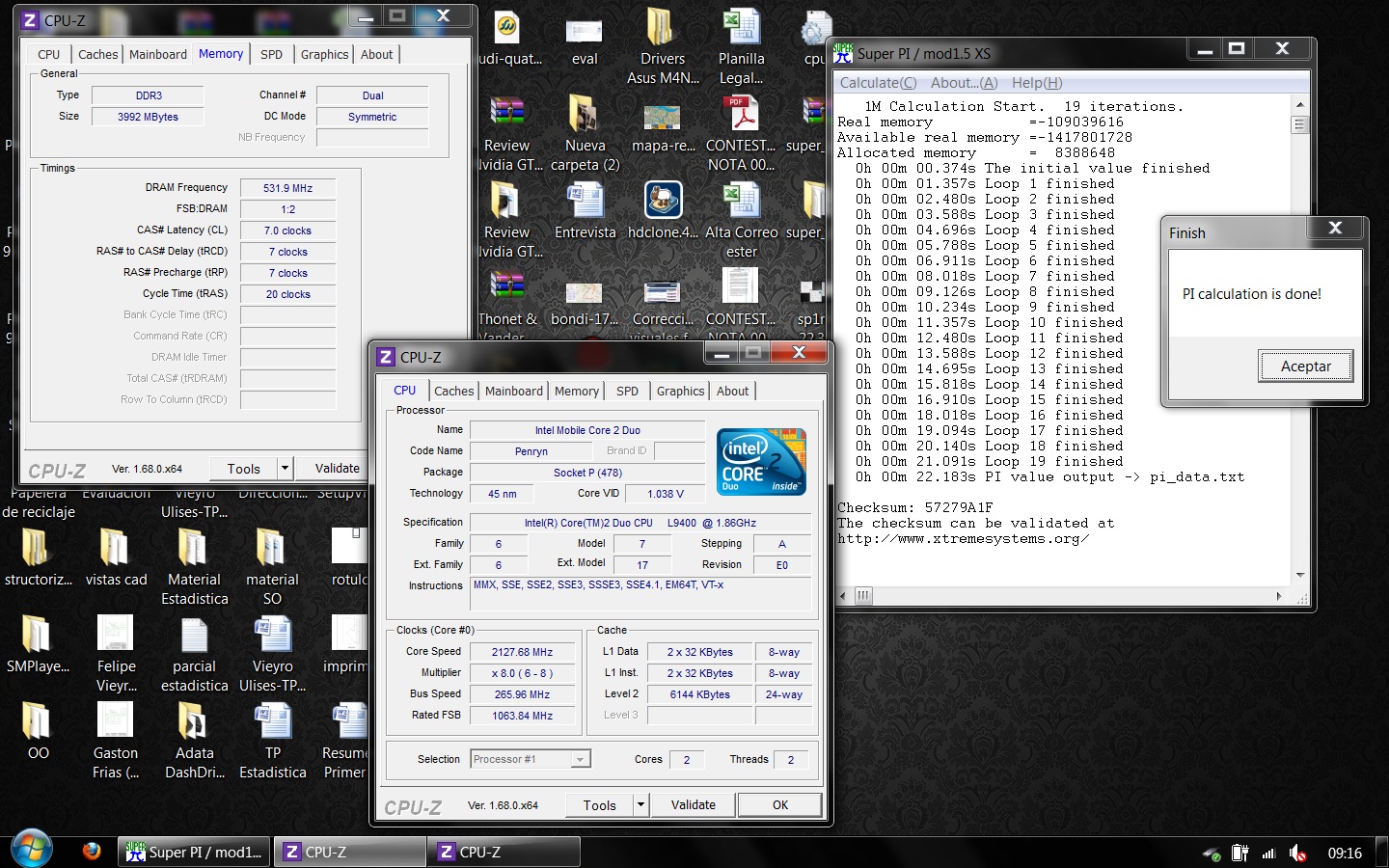1389x868 pixels.
Task: Click the Level 2 6144 KBytes value
Action: (x=699, y=694)
